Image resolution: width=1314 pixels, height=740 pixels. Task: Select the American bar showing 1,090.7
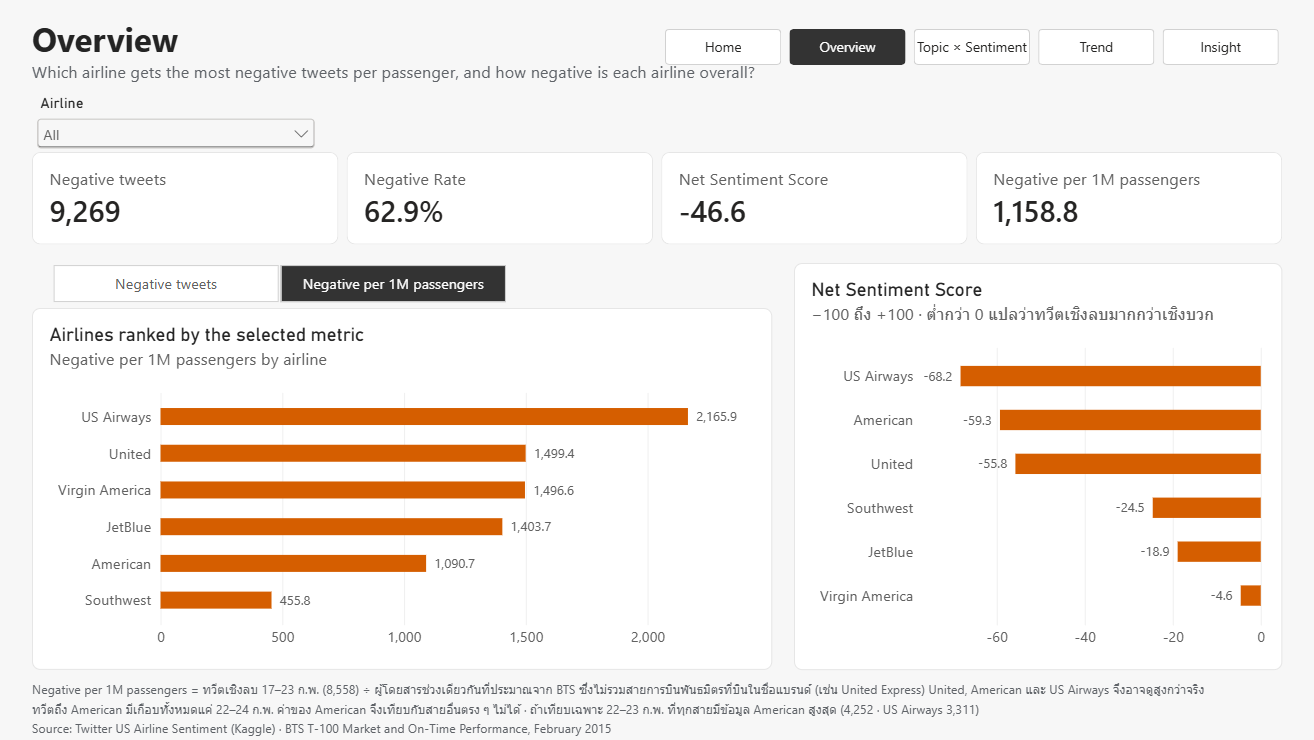pos(293,564)
